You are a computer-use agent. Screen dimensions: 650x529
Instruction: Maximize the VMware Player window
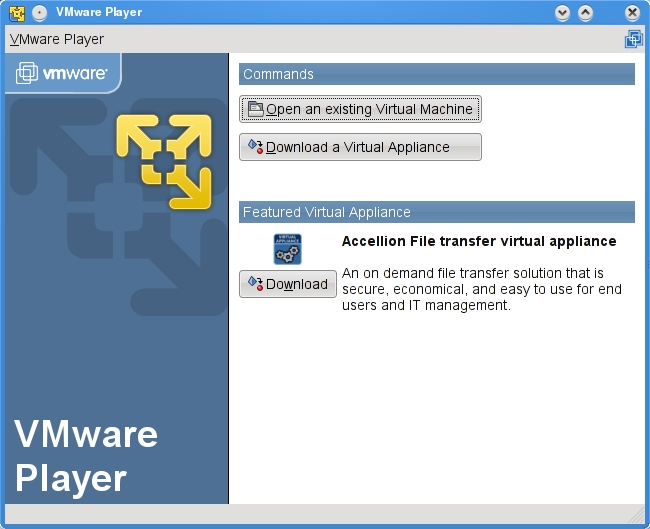point(586,13)
